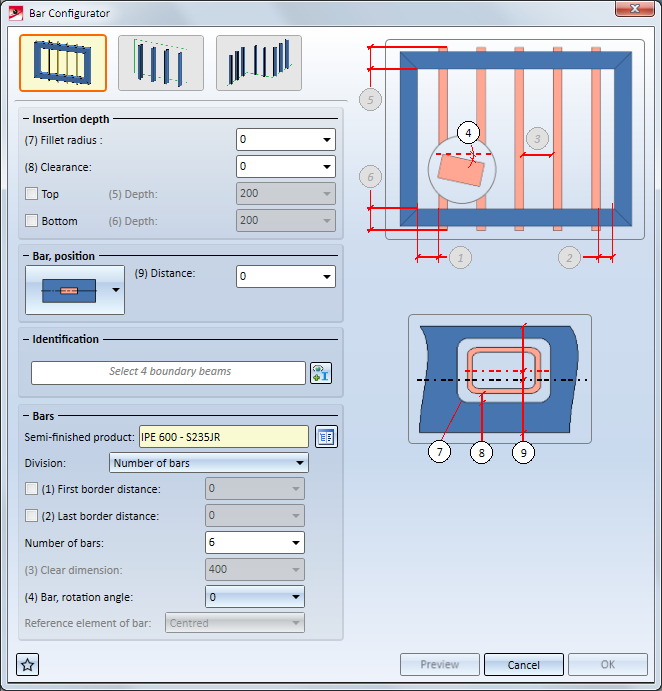Tick the Last border distance checkbox
Image resolution: width=662 pixels, height=691 pixels.
coord(31,516)
